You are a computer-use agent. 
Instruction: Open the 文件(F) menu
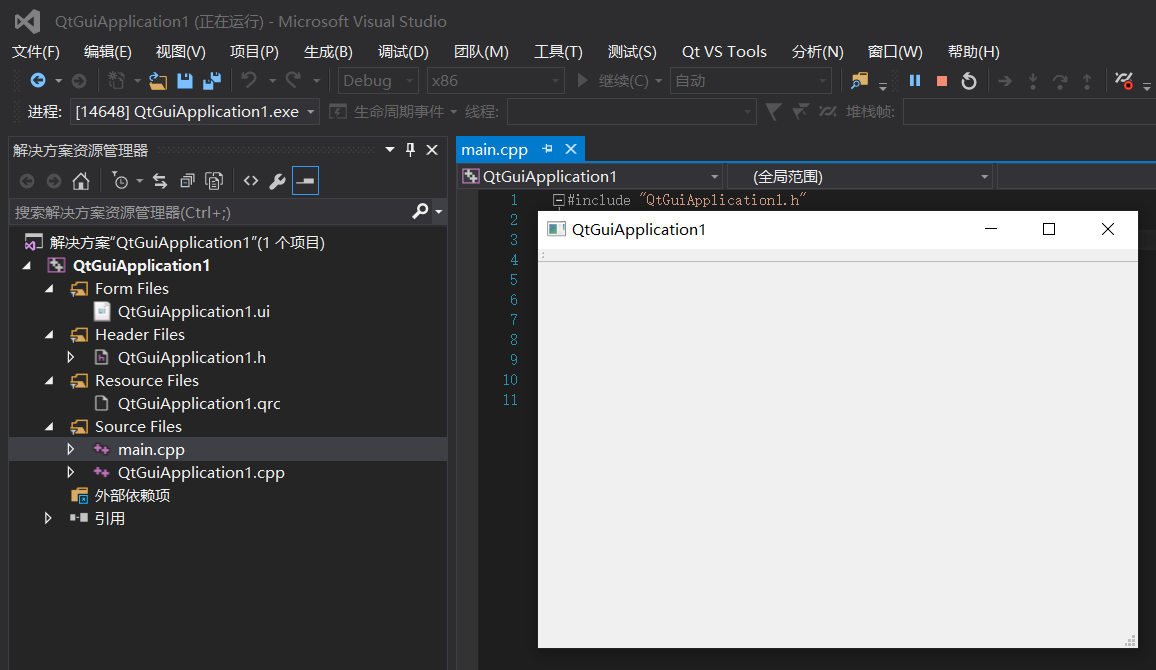point(35,52)
